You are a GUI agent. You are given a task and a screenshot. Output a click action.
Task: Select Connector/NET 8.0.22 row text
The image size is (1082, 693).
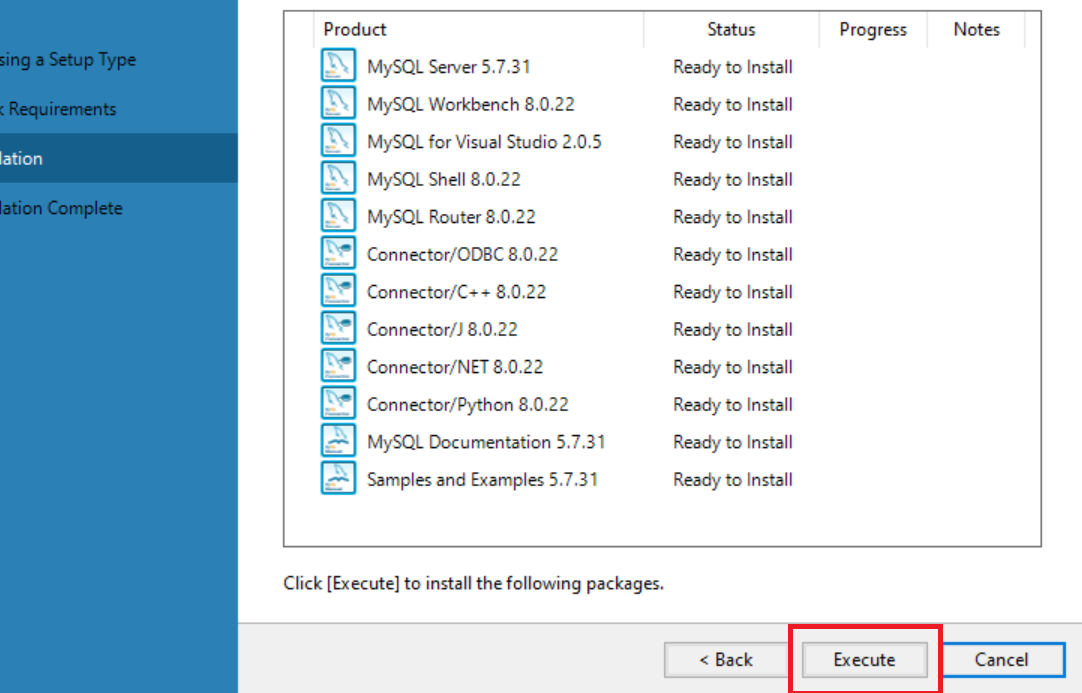pyautogui.click(x=455, y=367)
